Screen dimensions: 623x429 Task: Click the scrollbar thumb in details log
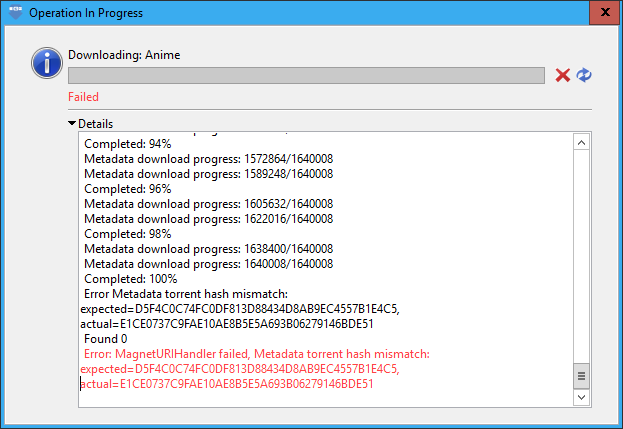click(581, 376)
